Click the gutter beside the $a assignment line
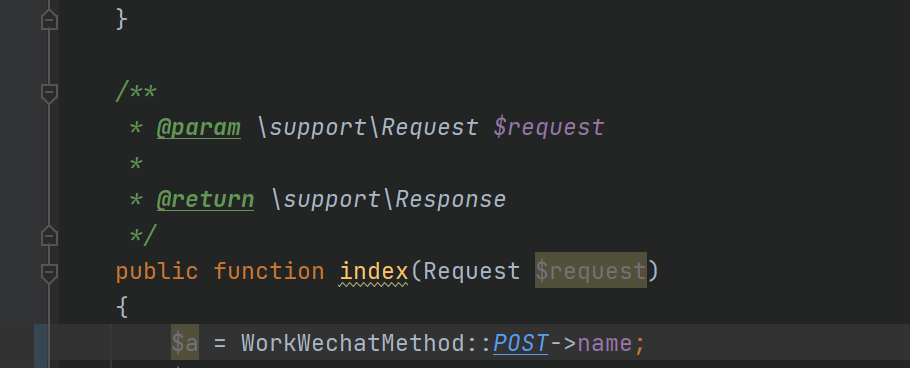Screen dimensions: 910x368 42,343
